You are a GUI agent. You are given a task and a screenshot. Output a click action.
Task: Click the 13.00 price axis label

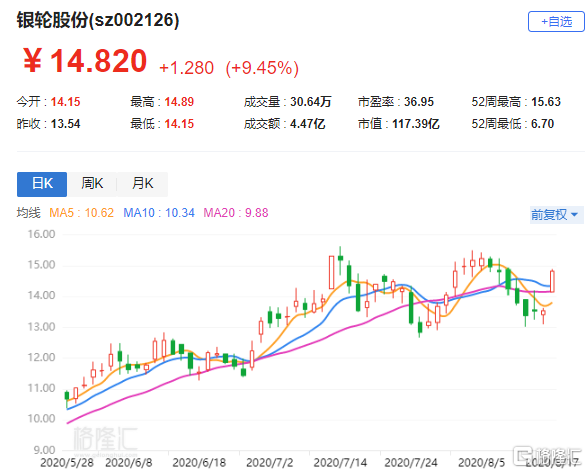41,327
